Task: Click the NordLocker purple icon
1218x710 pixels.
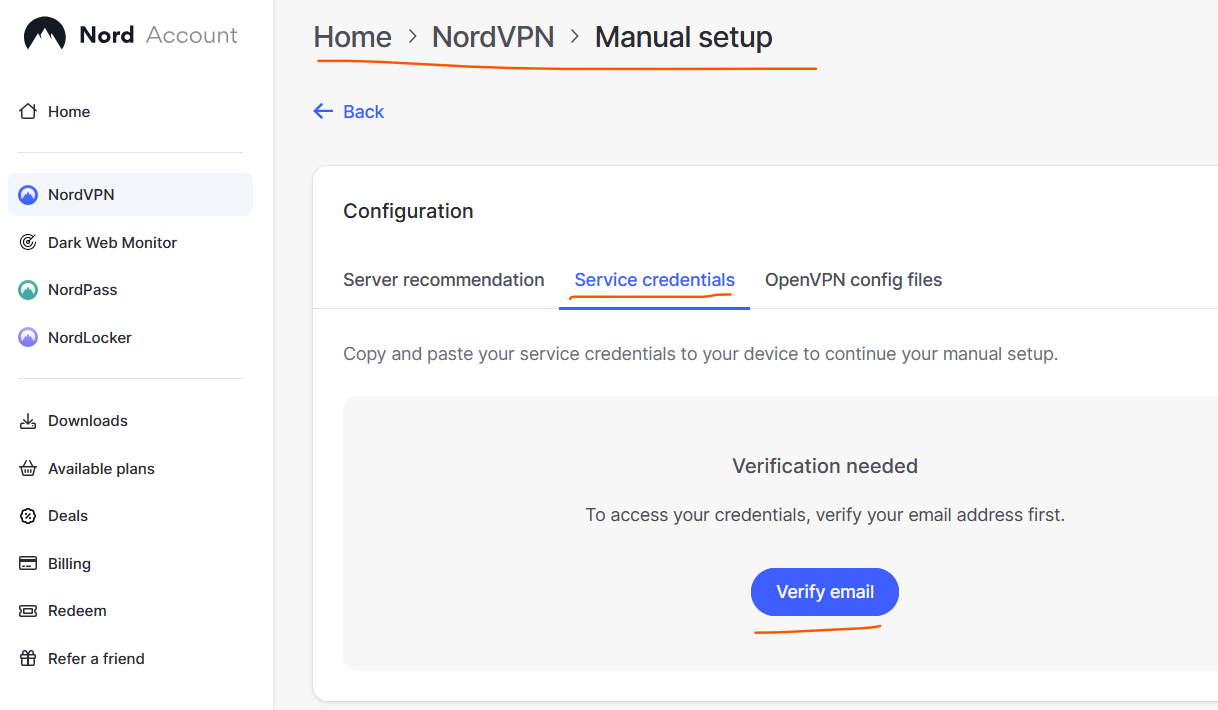Action: point(28,338)
